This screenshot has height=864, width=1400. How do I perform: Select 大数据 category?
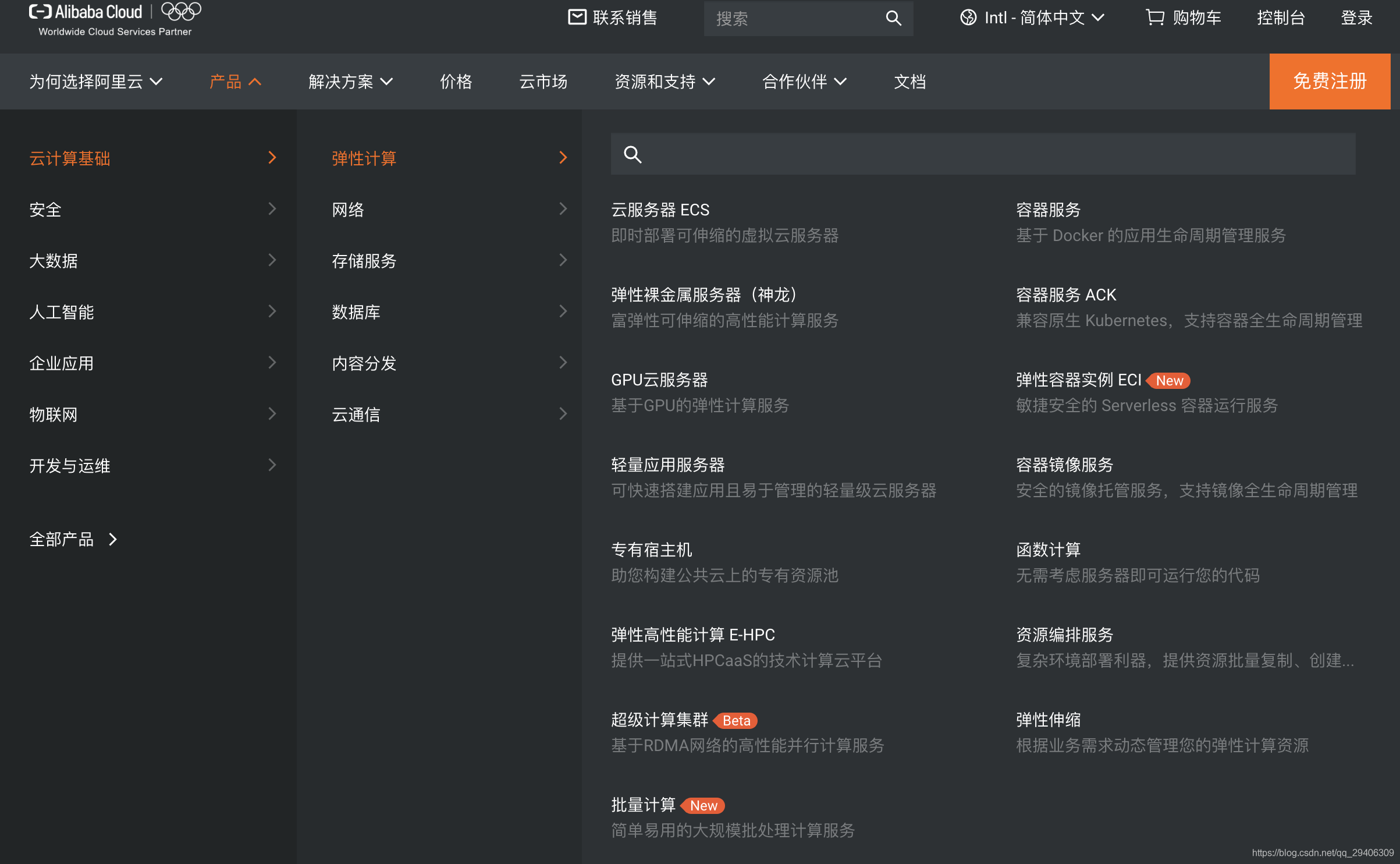[x=54, y=261]
